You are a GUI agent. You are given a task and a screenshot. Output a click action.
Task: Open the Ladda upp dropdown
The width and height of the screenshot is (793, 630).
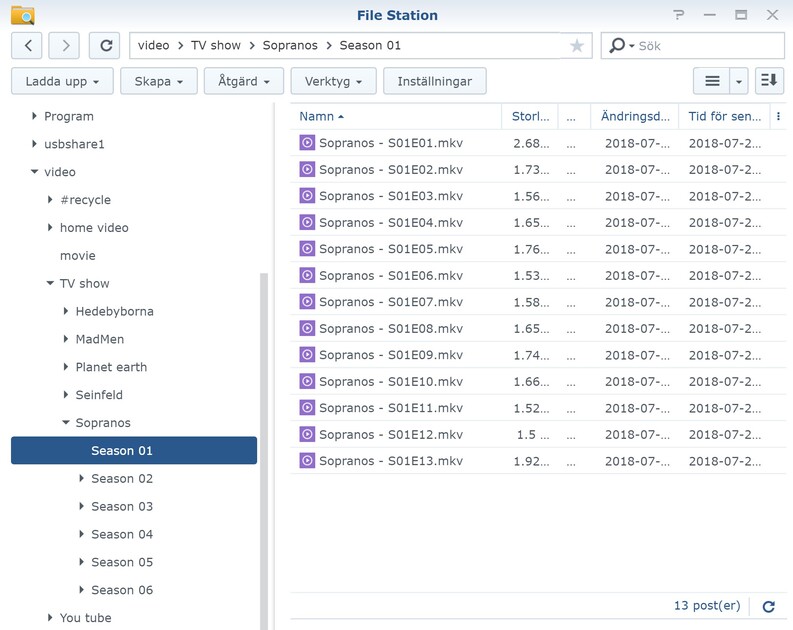click(62, 81)
